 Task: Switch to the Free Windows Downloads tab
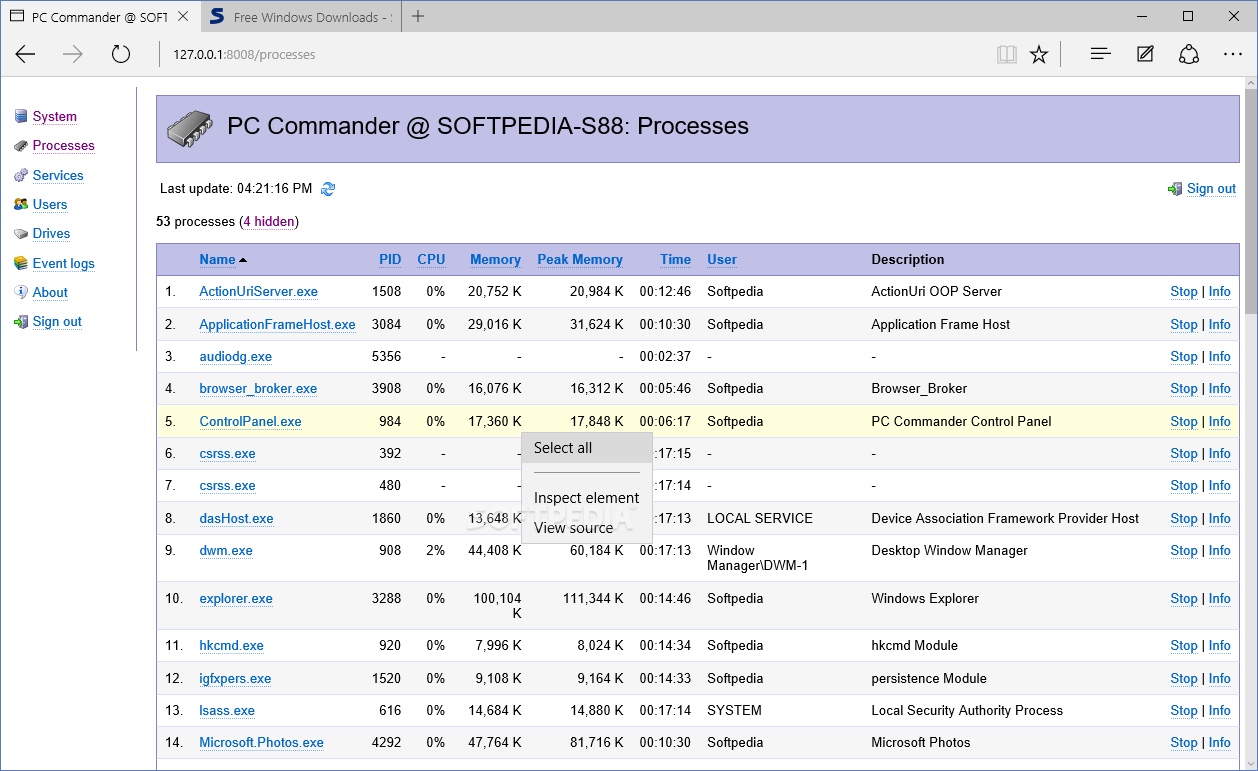[300, 17]
